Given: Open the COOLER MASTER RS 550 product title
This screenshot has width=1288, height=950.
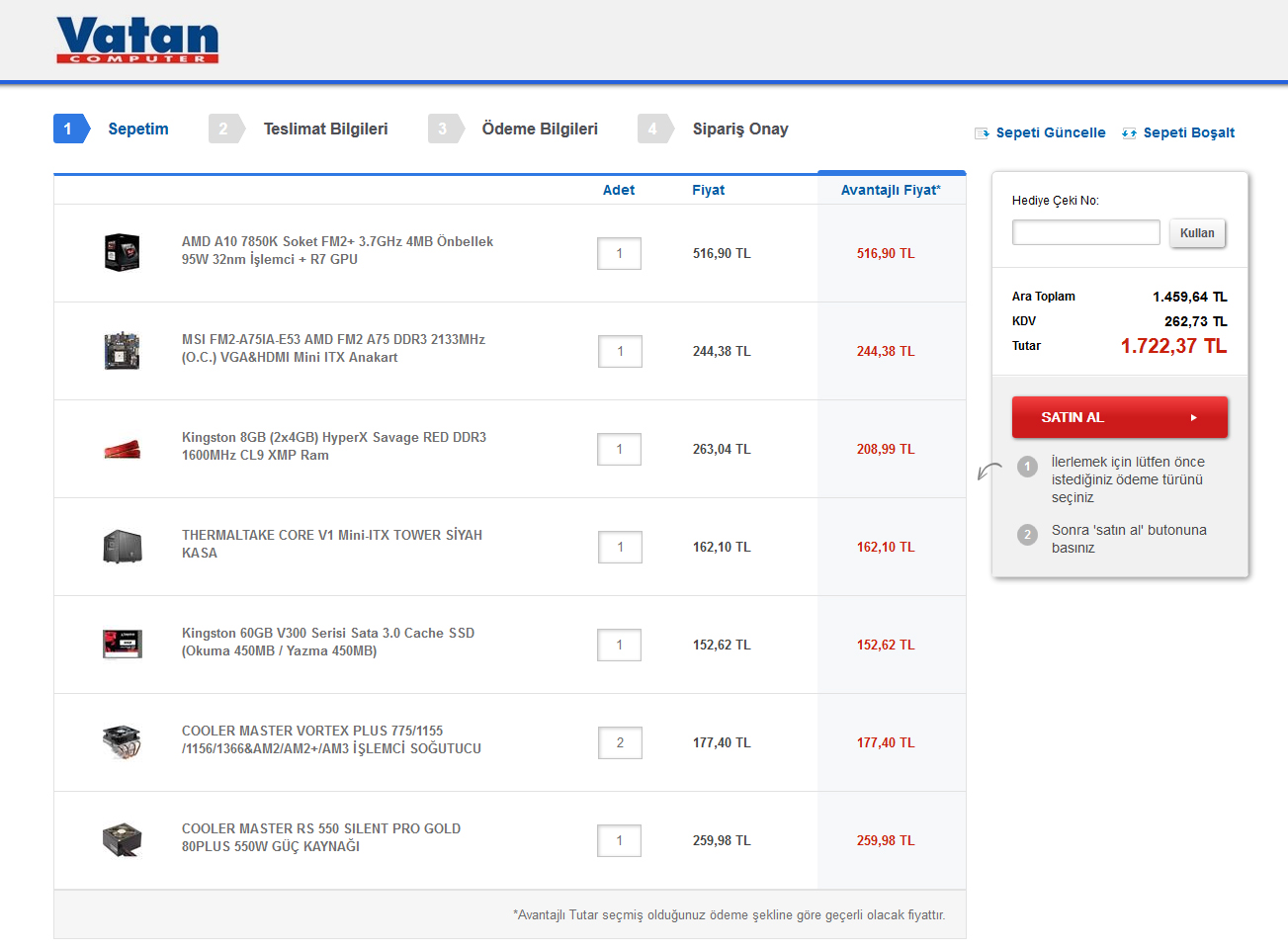Looking at the screenshot, I should click(x=321, y=837).
